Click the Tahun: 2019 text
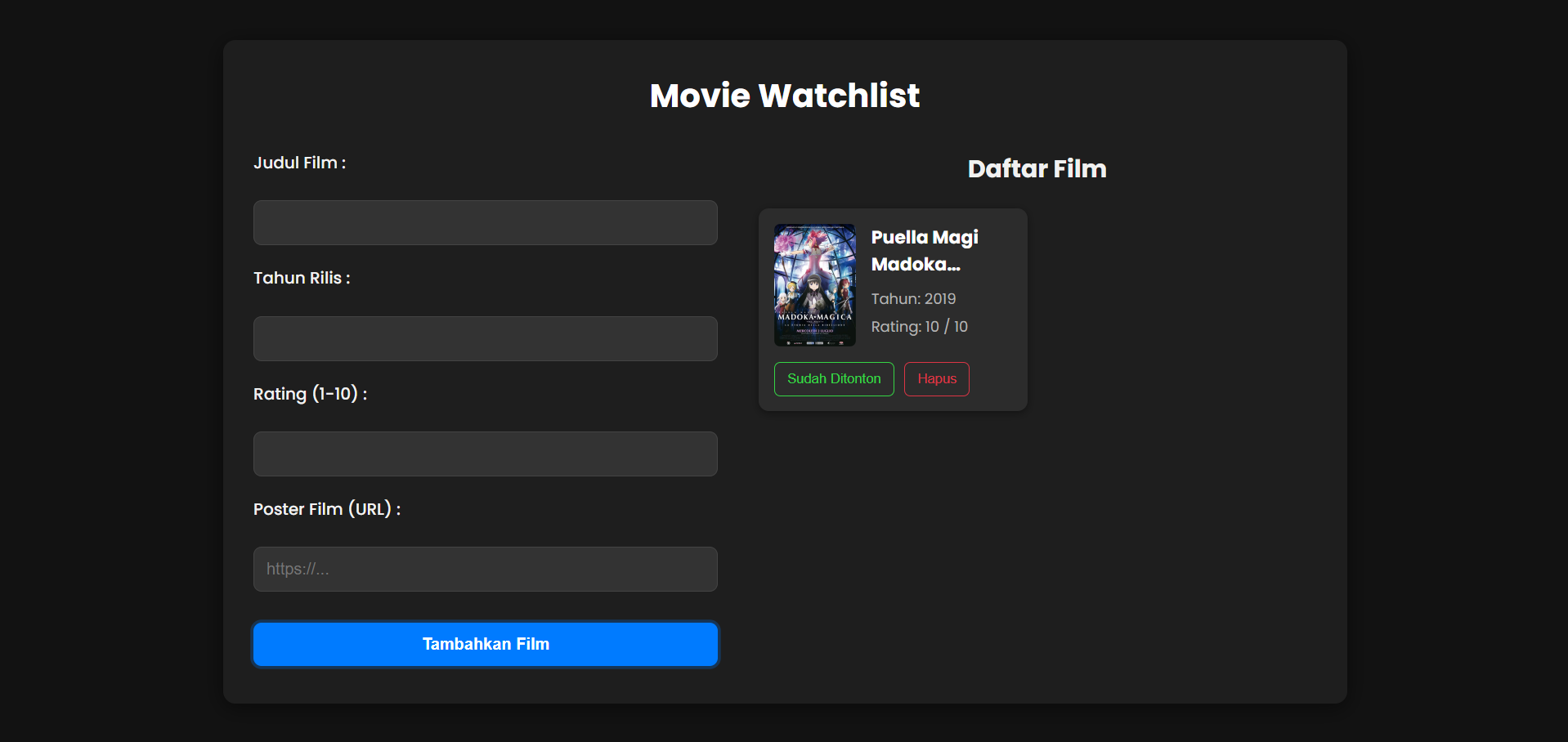The height and width of the screenshot is (742, 1568). (x=913, y=298)
